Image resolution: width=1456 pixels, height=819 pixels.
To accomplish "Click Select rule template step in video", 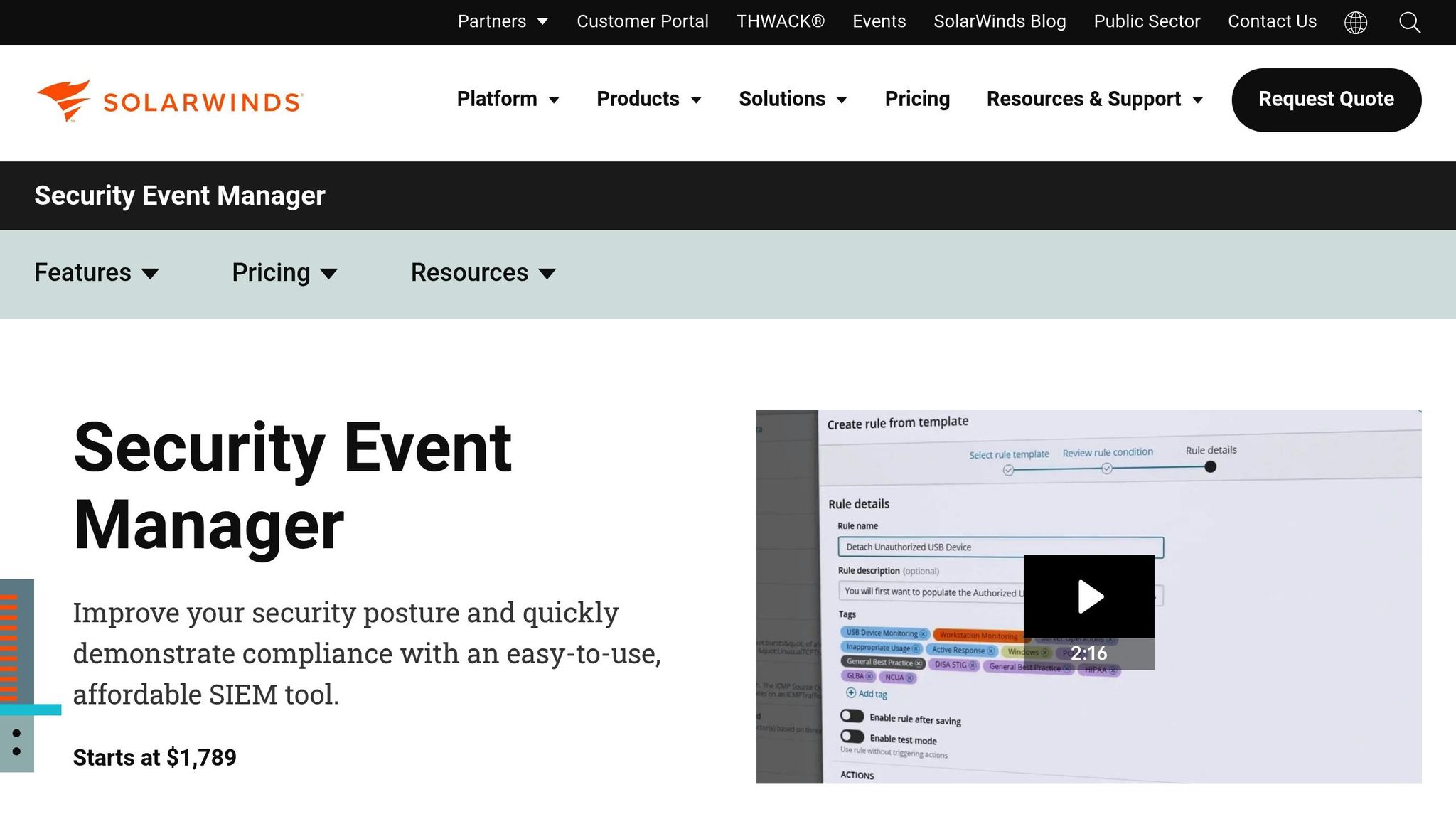I will (1009, 454).
